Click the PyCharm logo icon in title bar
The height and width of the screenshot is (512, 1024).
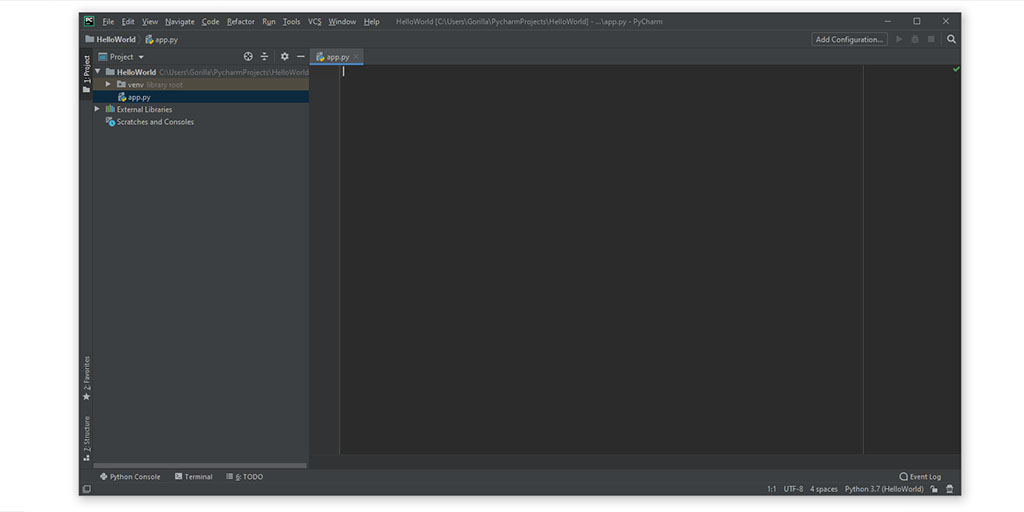pyautogui.click(x=89, y=22)
